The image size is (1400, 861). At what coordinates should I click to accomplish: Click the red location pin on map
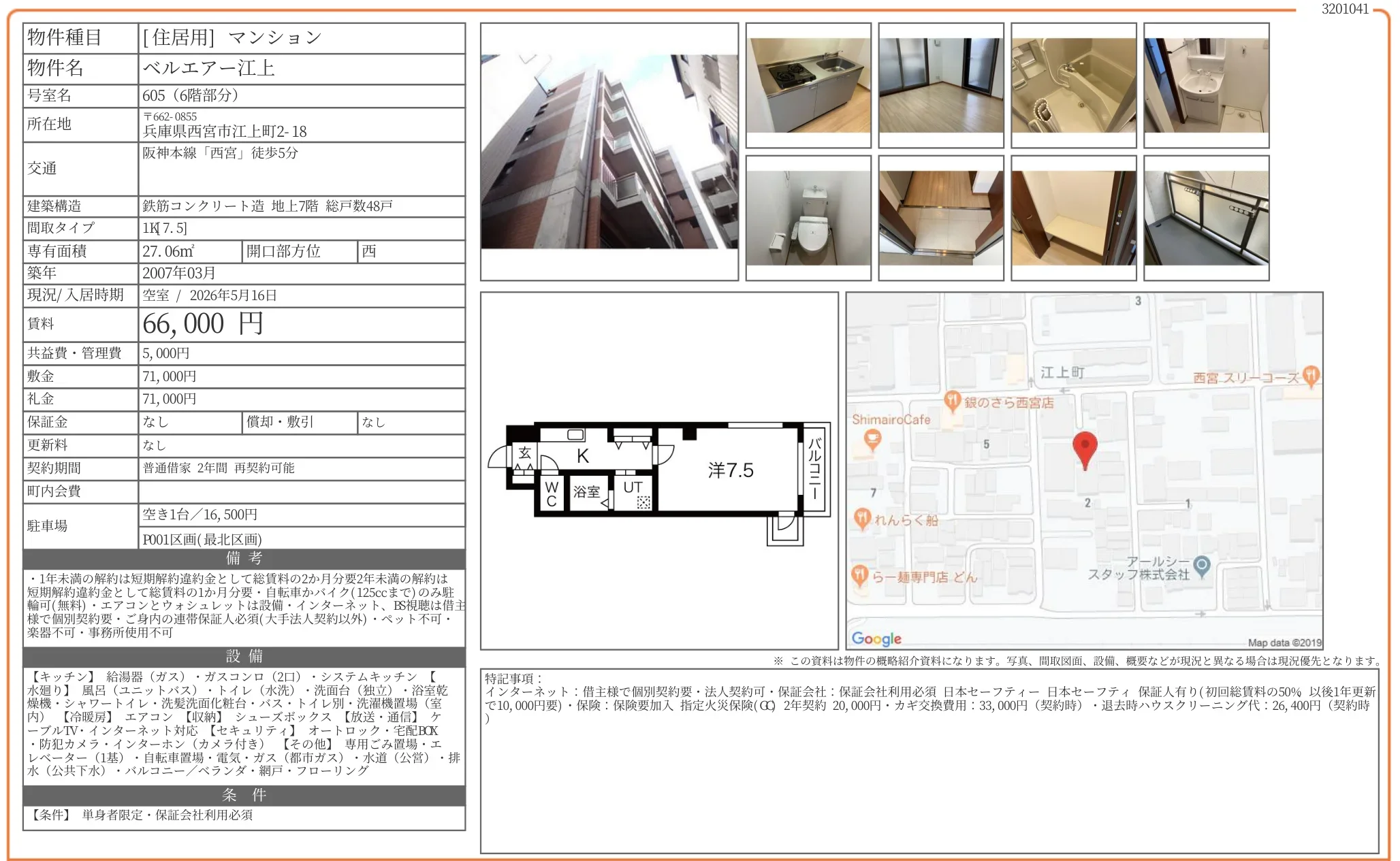1084,448
